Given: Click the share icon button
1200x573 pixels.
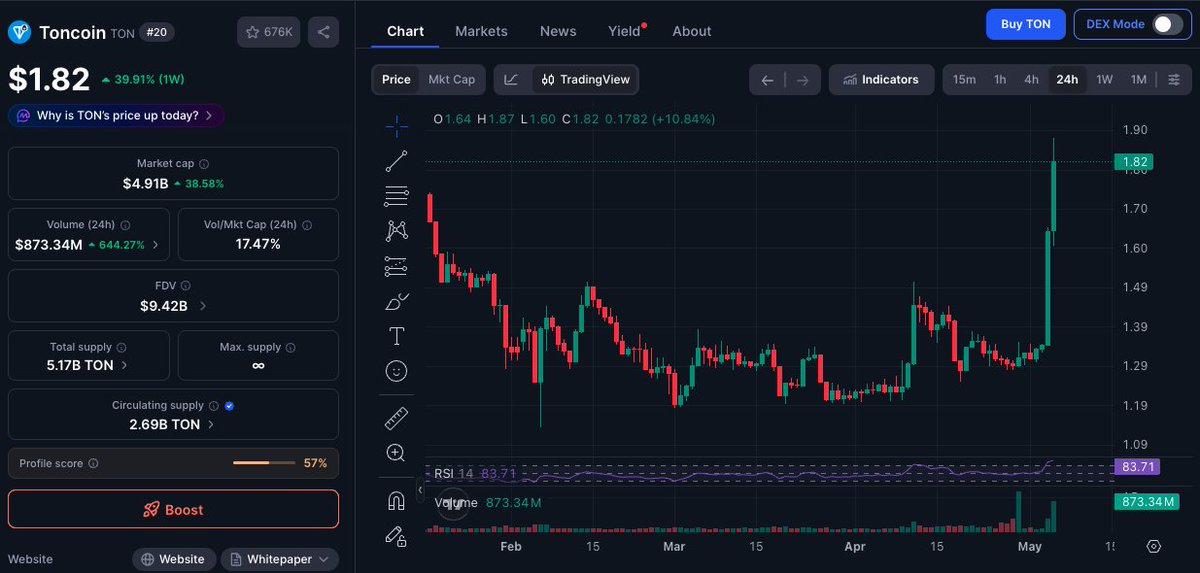Looking at the screenshot, I should point(323,32).
